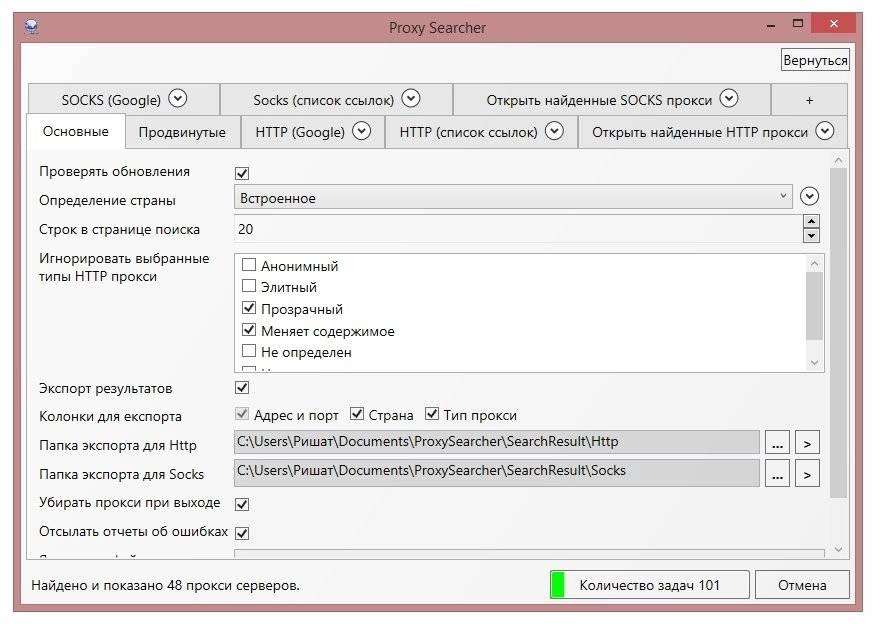This screenshot has height=631, width=880.
Task: Click the Количество задач 101 progress bar
Action: tap(649, 585)
